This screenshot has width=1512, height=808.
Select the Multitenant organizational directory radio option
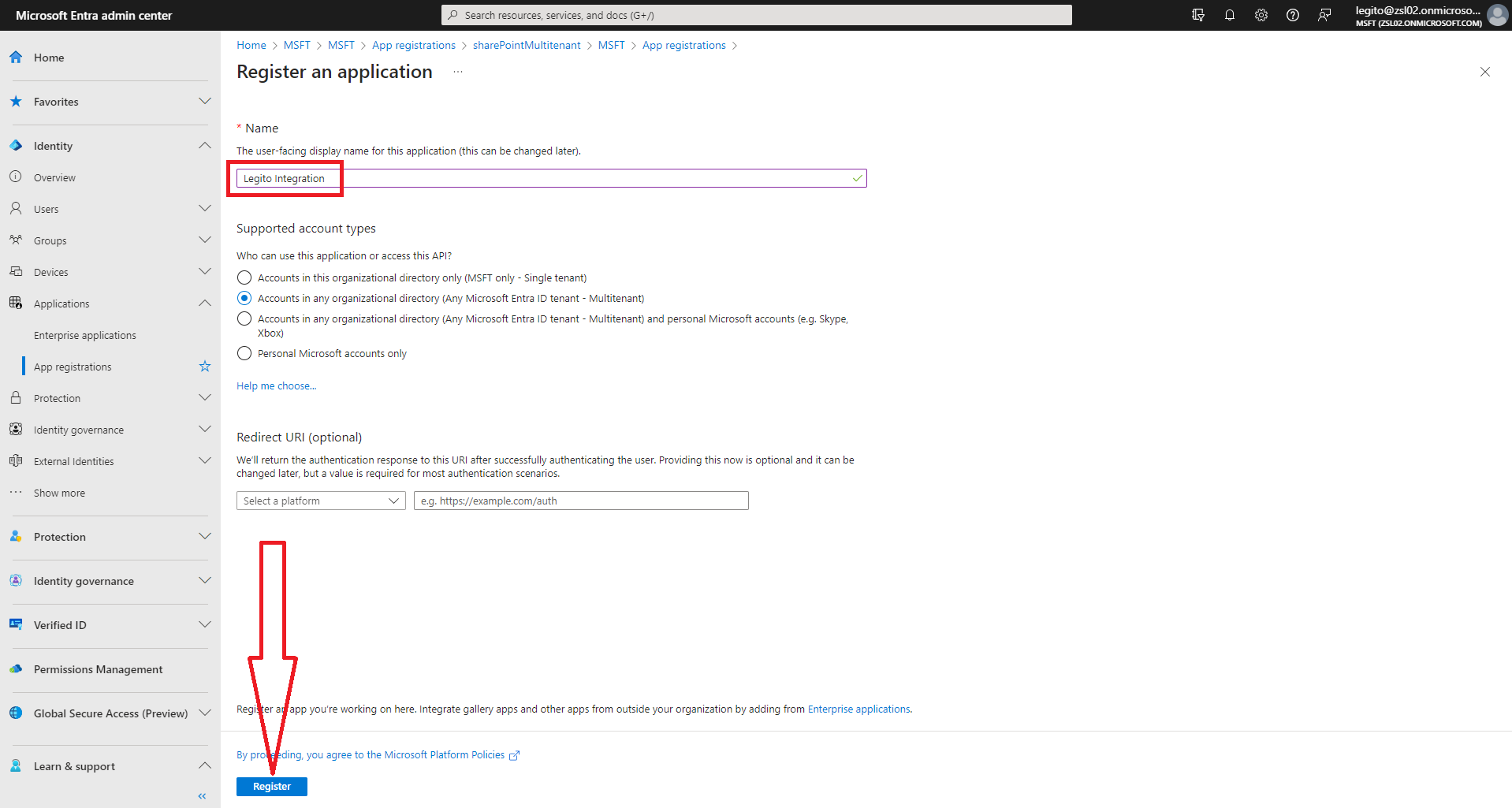[244, 298]
